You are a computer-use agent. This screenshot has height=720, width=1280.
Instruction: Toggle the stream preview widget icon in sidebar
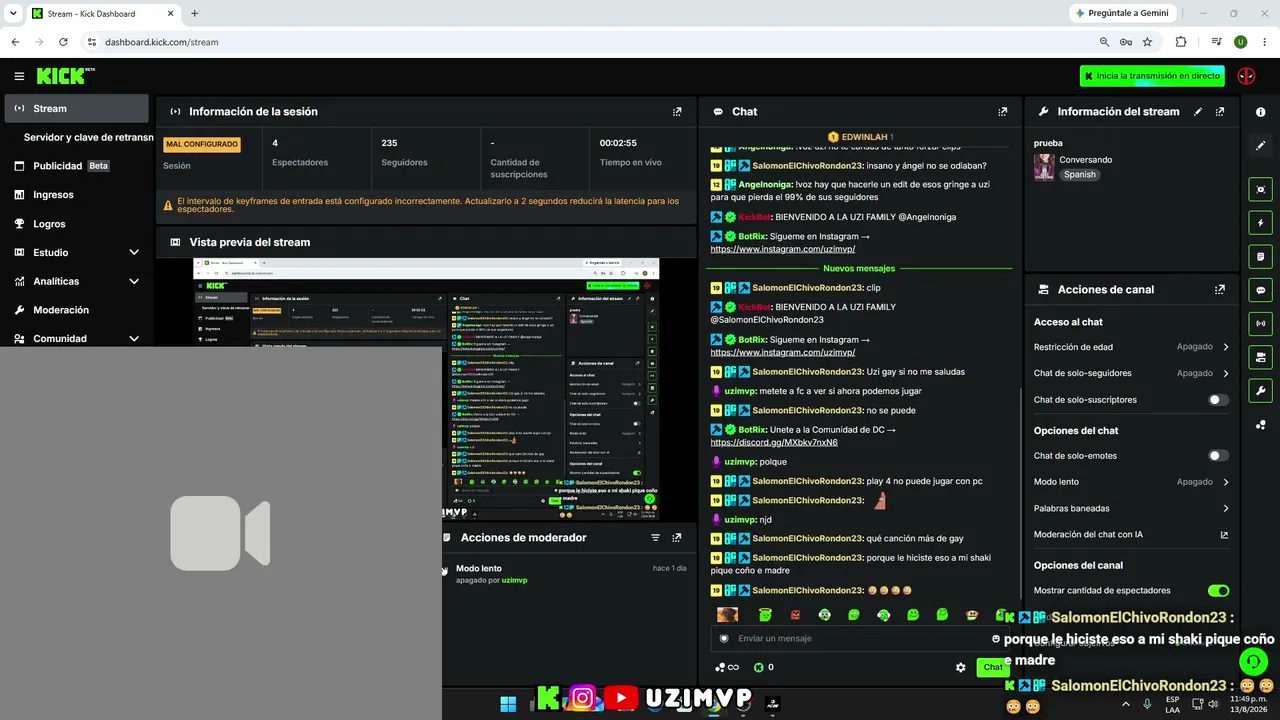tap(1260, 189)
